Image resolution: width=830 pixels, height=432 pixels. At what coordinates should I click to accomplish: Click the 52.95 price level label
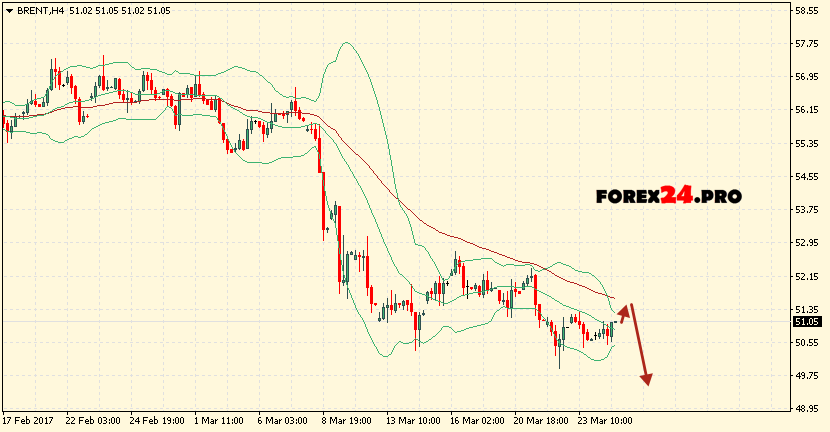click(x=807, y=242)
